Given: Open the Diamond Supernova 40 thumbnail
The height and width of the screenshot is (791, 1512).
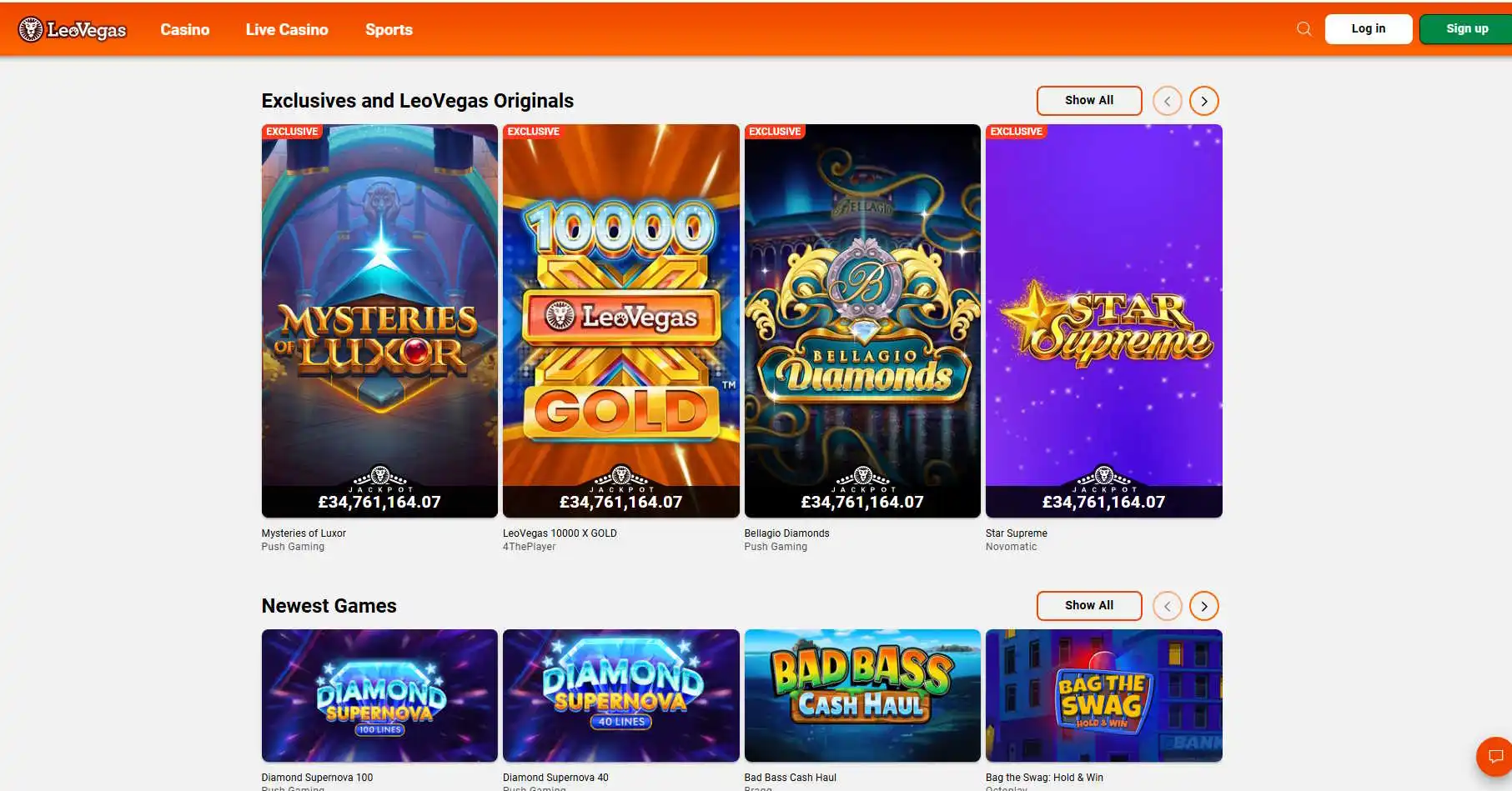Looking at the screenshot, I should pos(621,695).
